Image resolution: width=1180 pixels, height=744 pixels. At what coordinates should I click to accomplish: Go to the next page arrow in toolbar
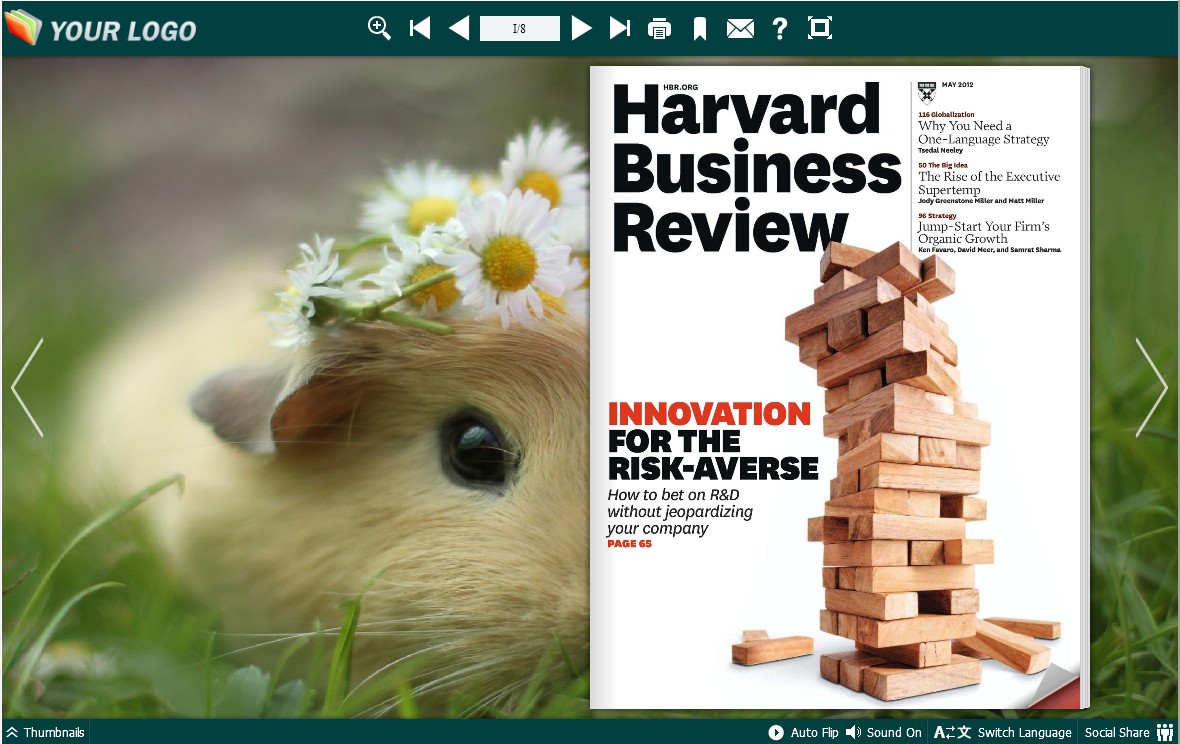click(x=581, y=29)
